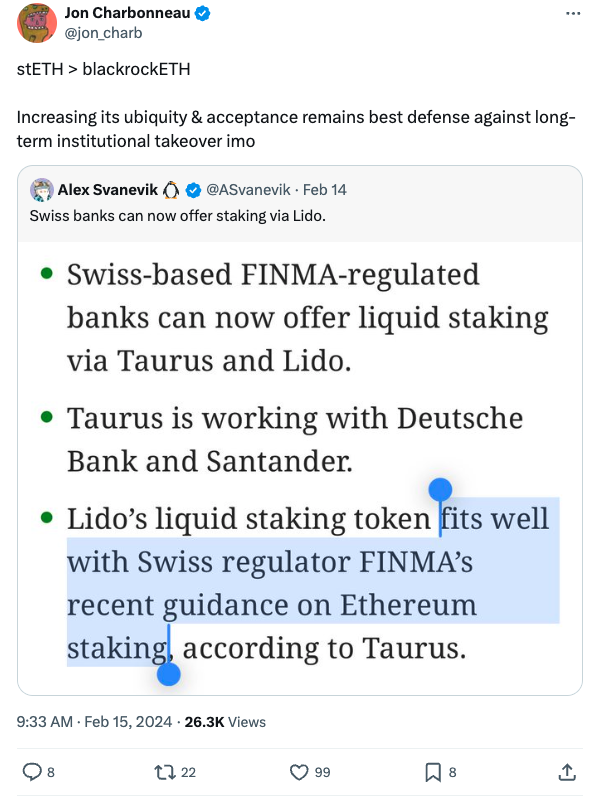Click the upper text selection handle
The width and height of the screenshot is (597, 797).
tap(440, 489)
